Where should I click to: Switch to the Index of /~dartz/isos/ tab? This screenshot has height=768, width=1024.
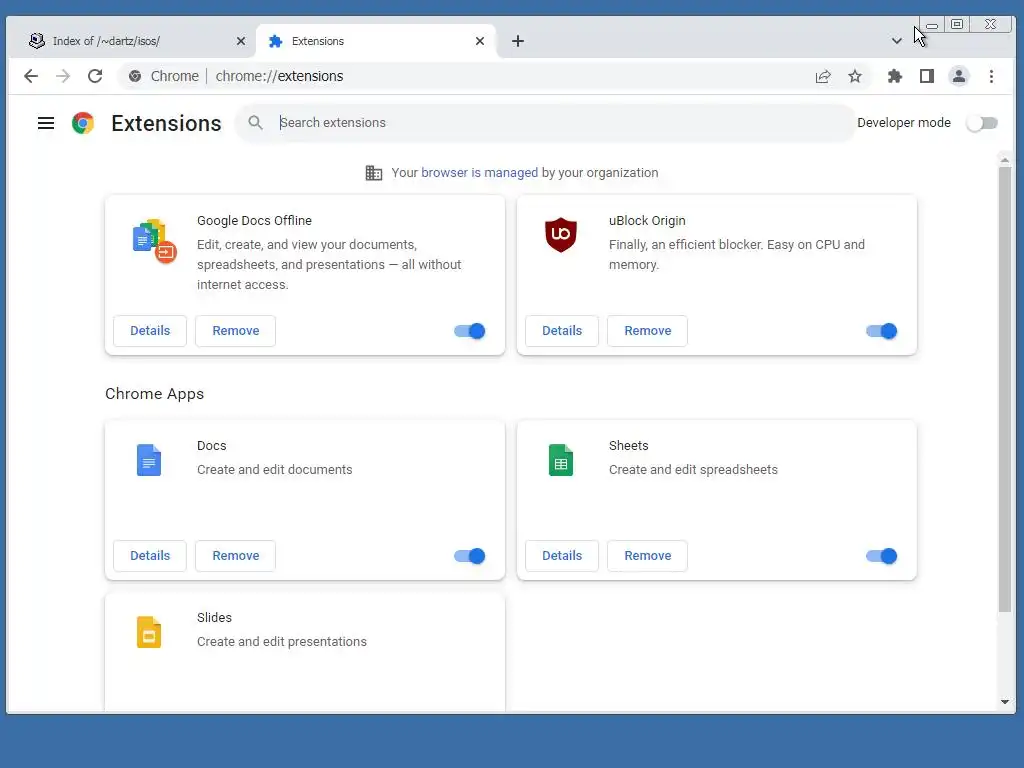pyautogui.click(x=133, y=41)
